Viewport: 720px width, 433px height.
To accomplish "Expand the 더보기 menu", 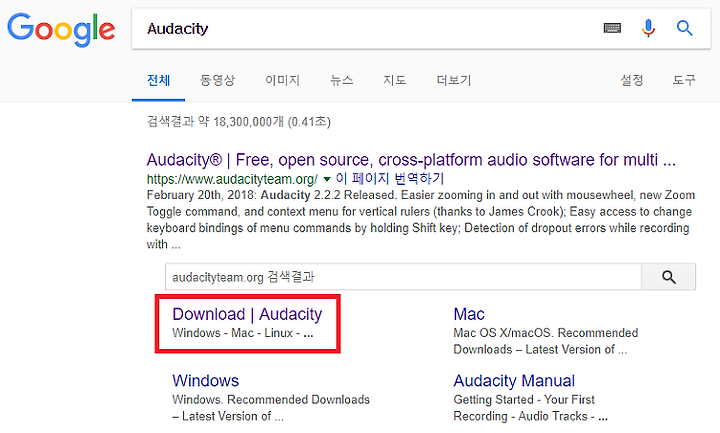I will [x=454, y=80].
